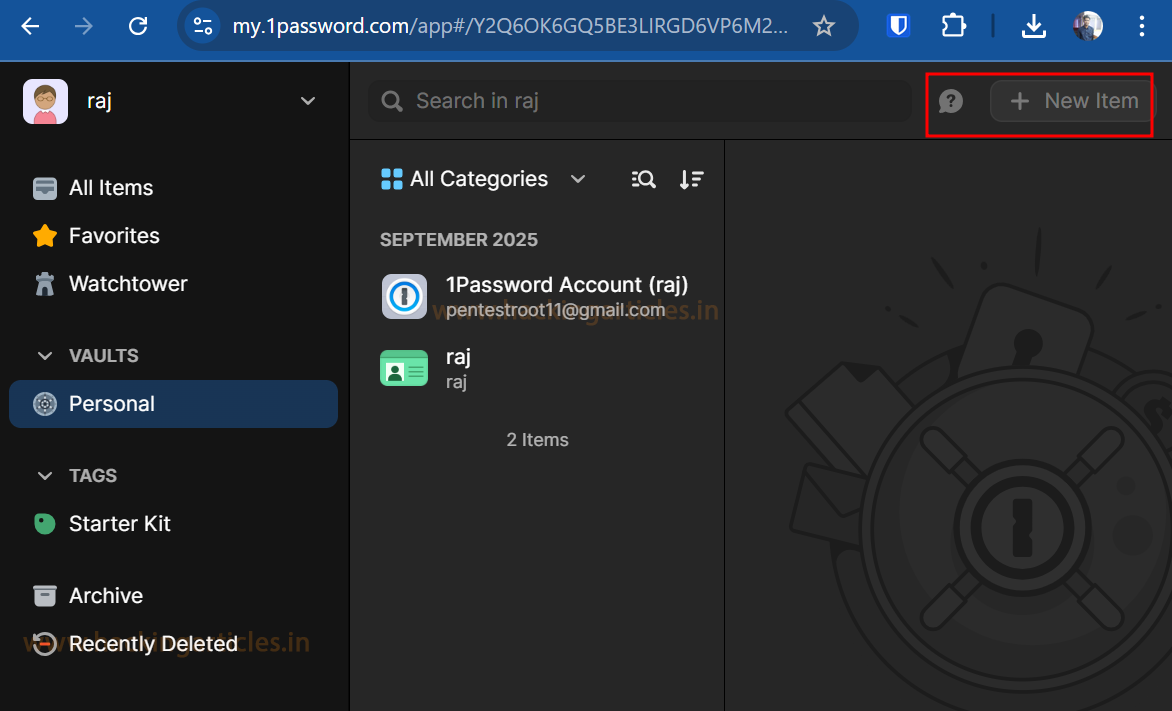
Task: Open the sort order icon
Action: click(691, 179)
